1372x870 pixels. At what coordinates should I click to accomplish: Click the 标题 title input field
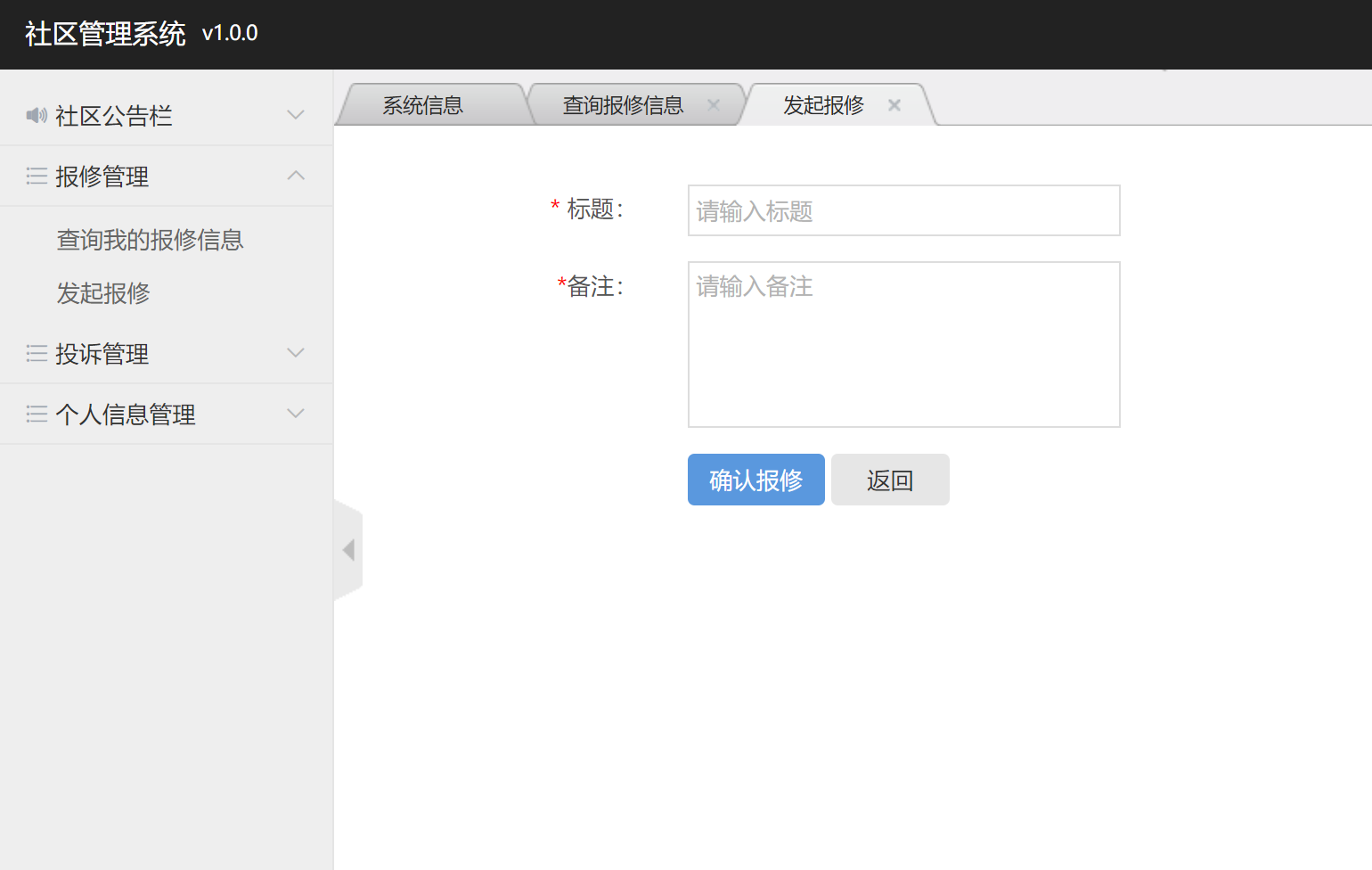903,210
